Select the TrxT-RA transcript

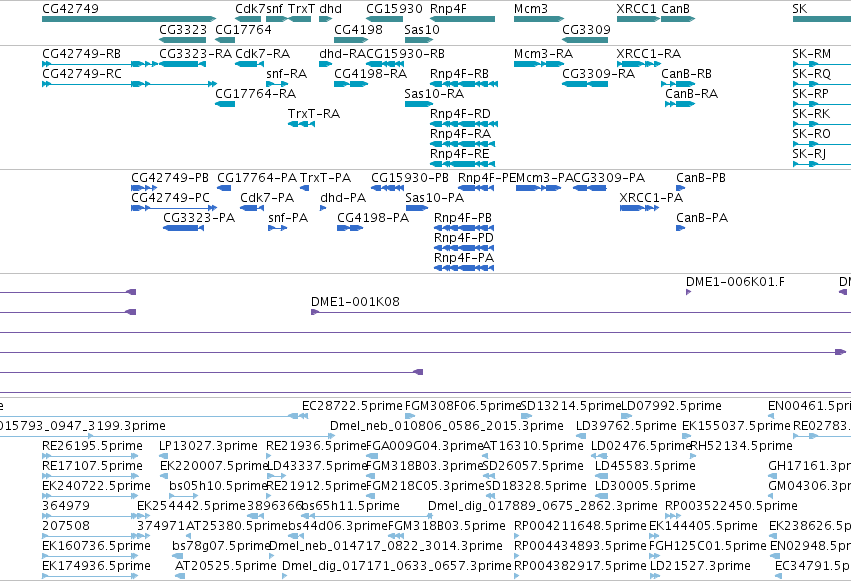tap(301, 124)
